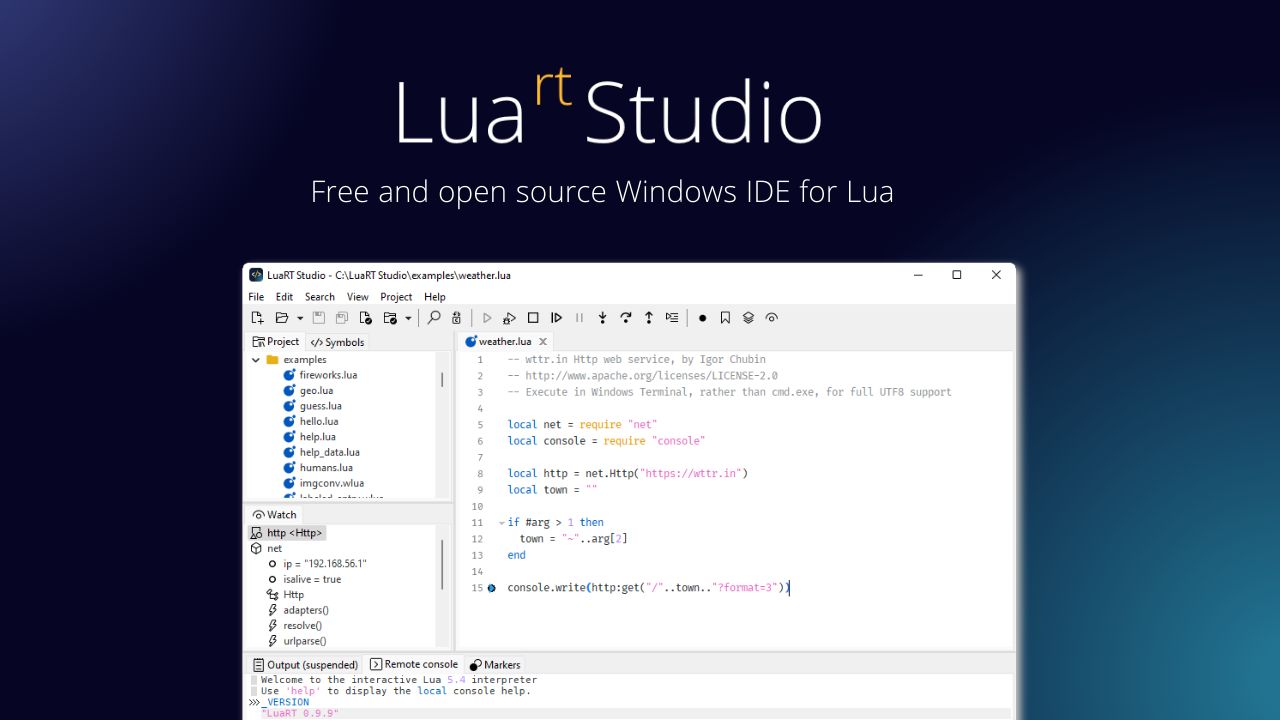Close the weather.lua editor tab

pos(542,341)
